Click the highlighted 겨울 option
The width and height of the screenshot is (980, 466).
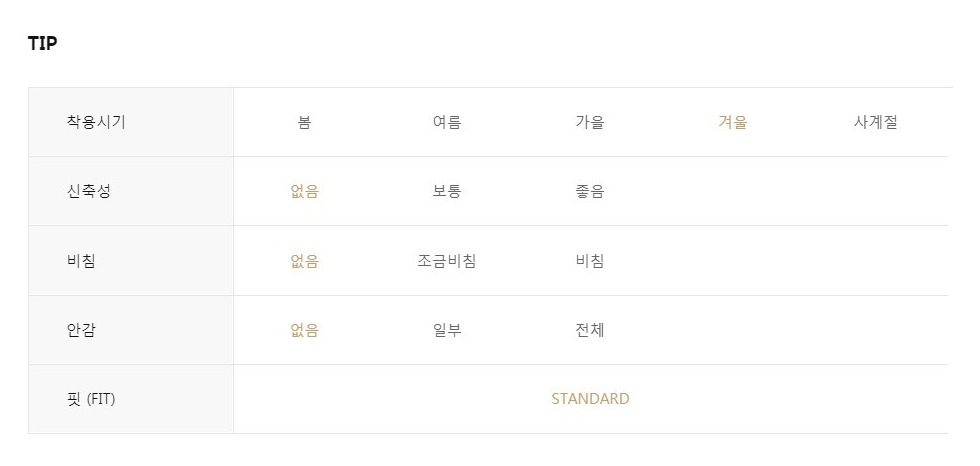point(732,123)
